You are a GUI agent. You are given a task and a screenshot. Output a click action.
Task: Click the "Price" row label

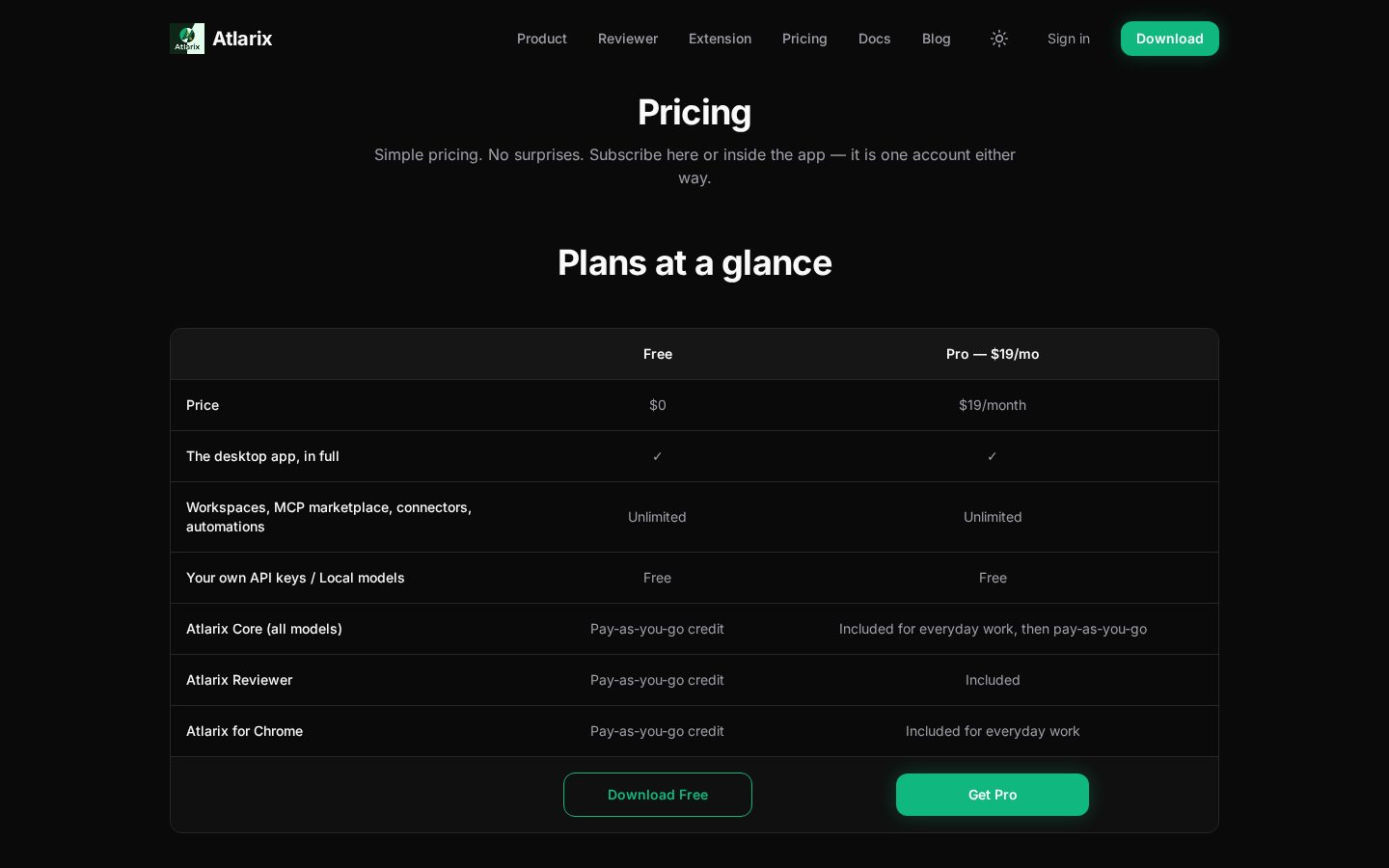coord(203,405)
